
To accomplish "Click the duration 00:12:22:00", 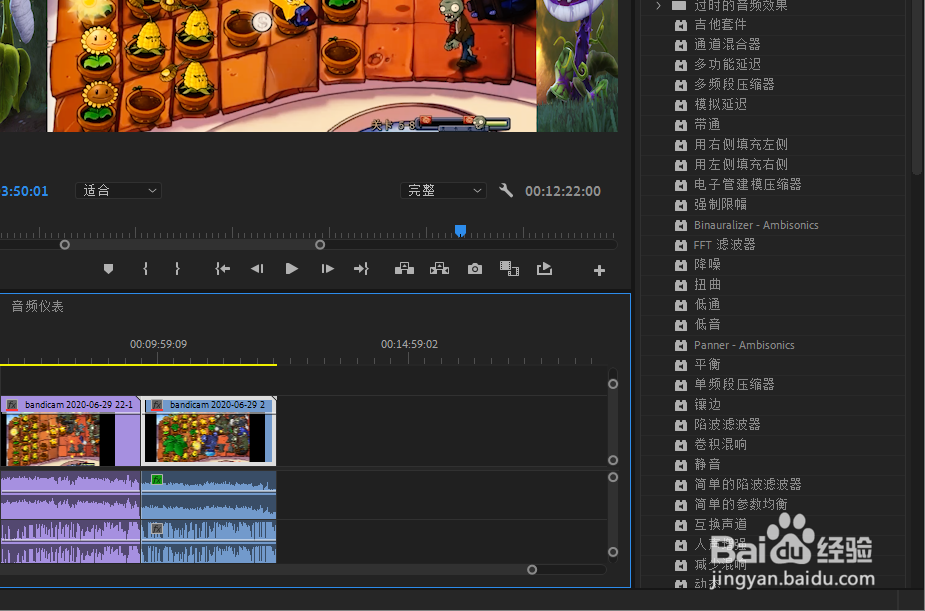I will click(563, 191).
